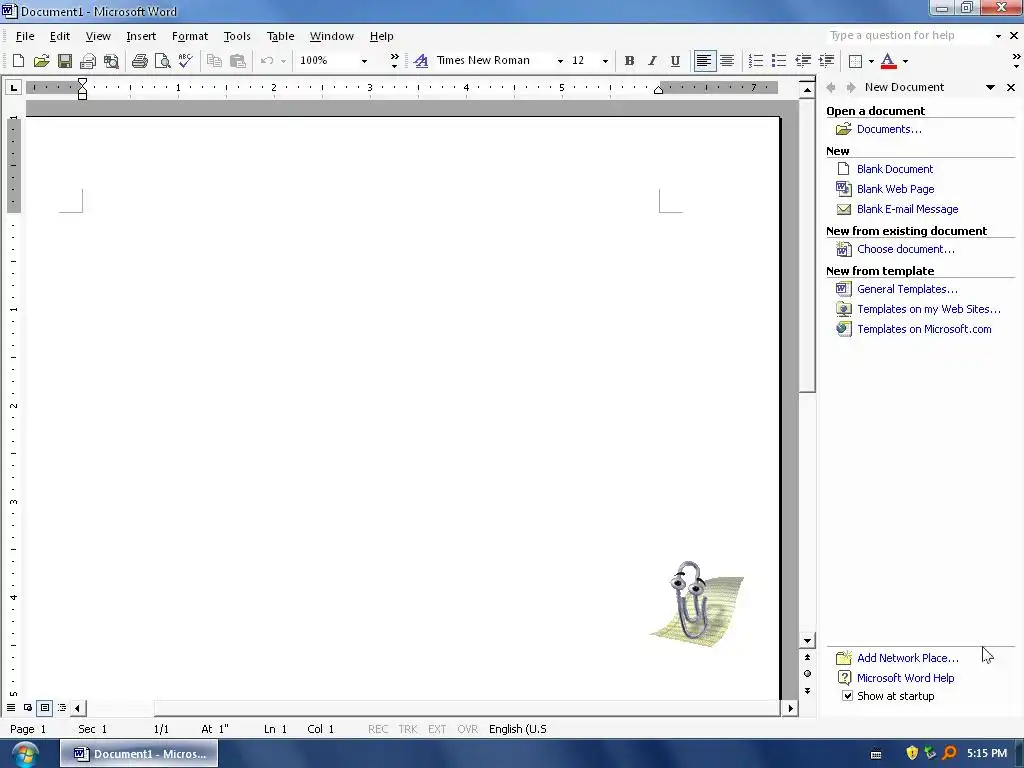Viewport: 1024px width, 768px height.
Task: Toggle Align Left button
Action: click(704, 61)
